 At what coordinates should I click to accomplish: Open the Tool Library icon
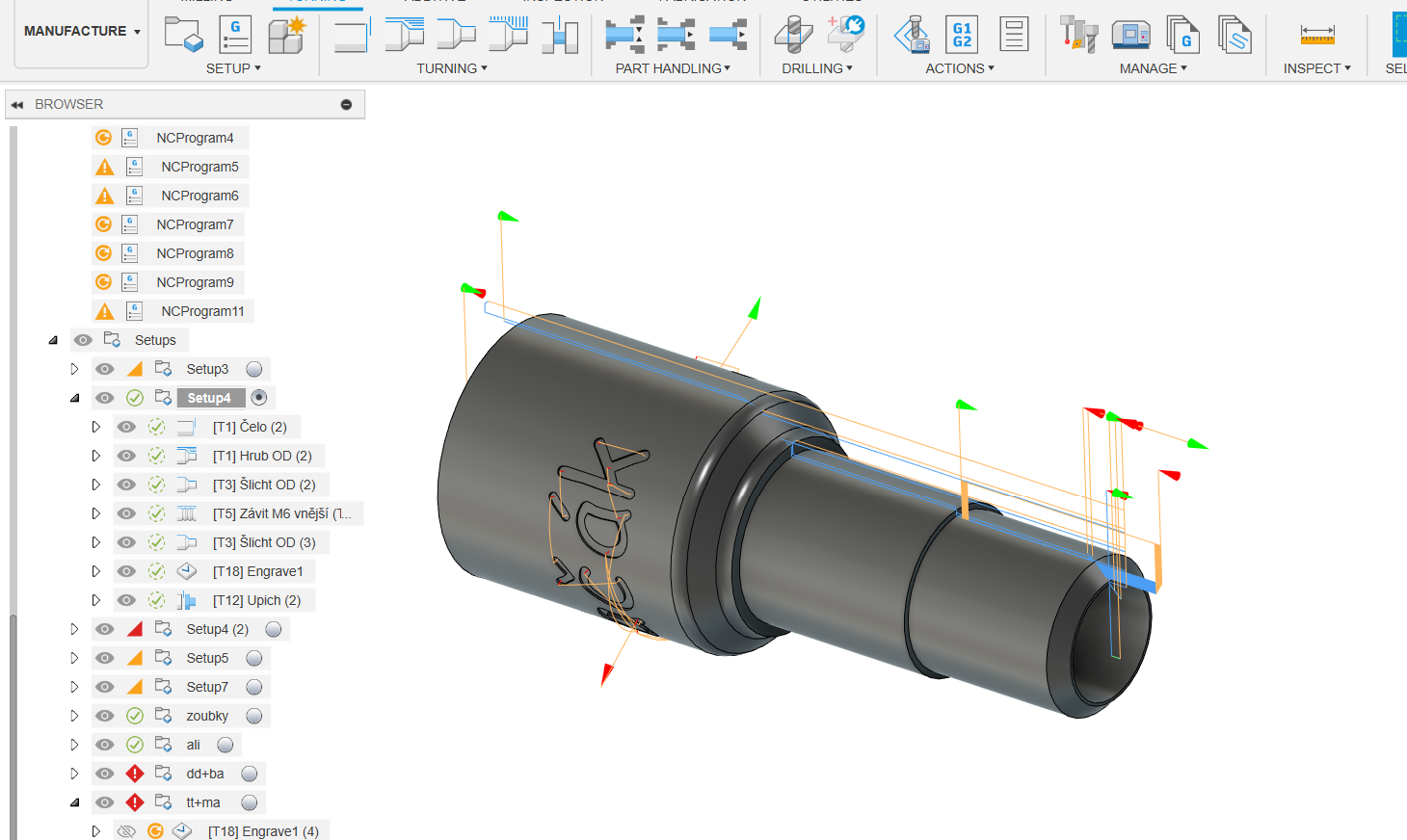(x=1078, y=35)
